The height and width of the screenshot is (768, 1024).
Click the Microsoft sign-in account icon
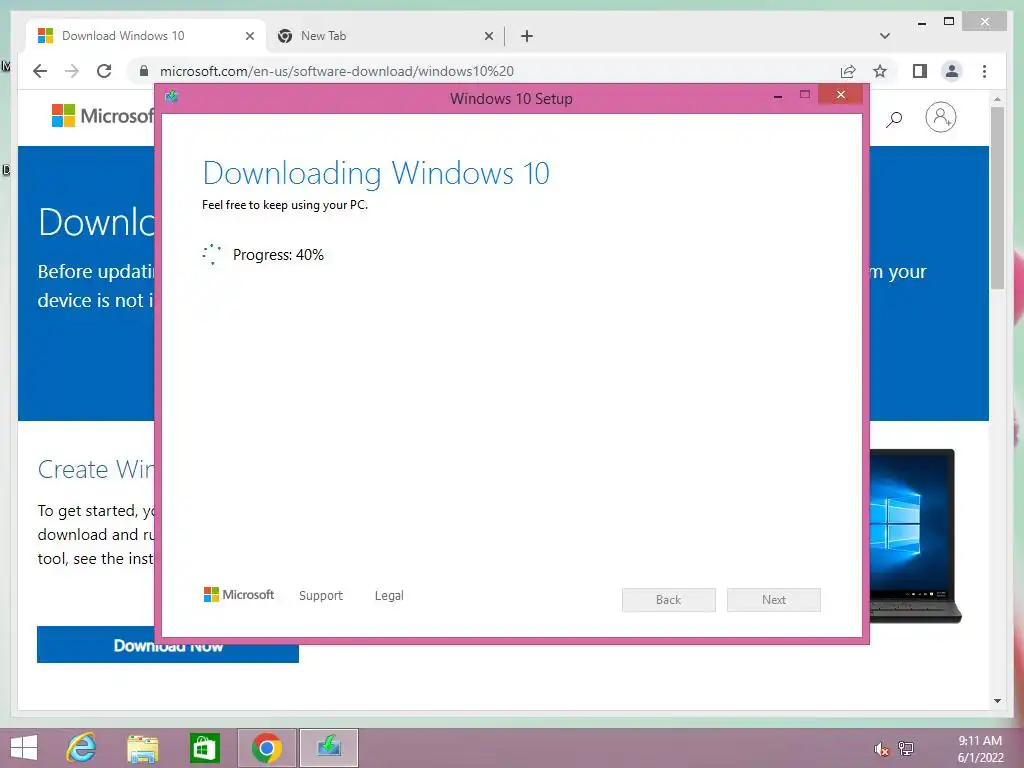940,118
